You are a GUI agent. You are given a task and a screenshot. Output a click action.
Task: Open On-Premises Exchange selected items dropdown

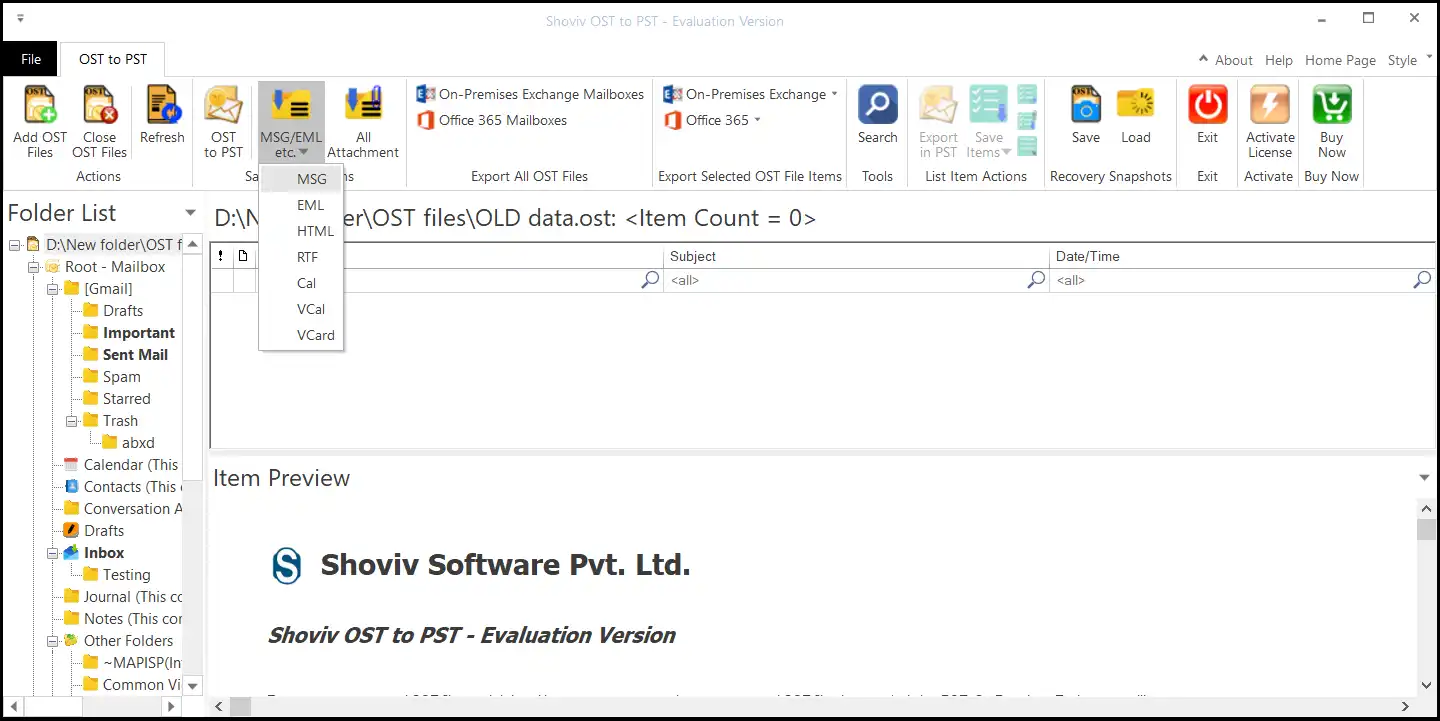pos(750,94)
